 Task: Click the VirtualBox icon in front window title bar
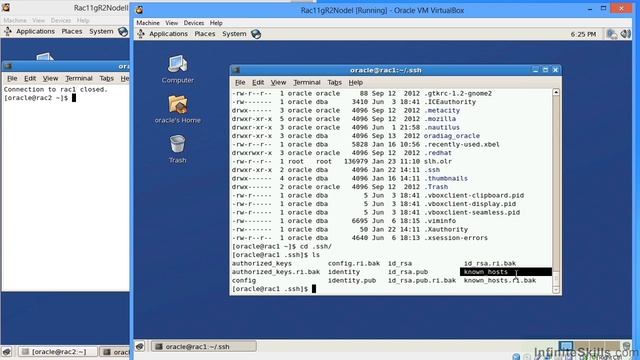(139, 10)
